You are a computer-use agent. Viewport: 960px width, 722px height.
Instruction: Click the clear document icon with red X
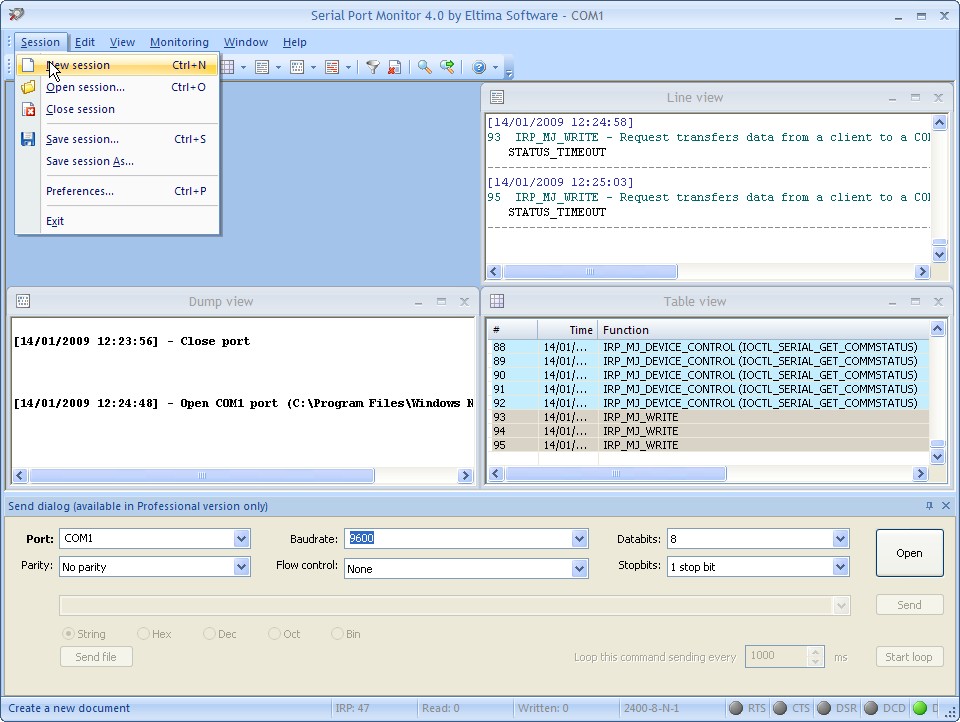pyautogui.click(x=394, y=67)
